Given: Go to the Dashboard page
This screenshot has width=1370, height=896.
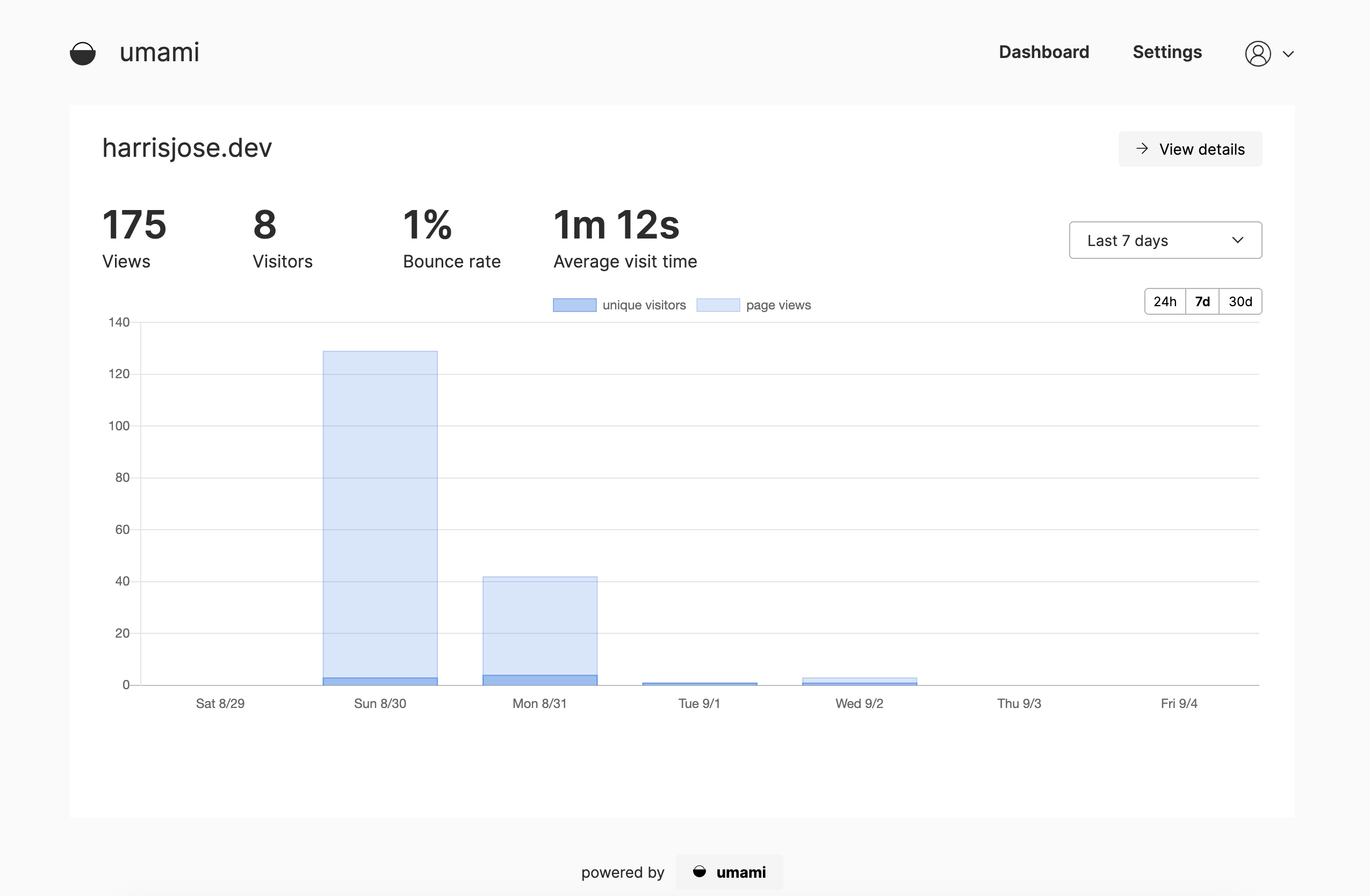Looking at the screenshot, I should point(1043,52).
